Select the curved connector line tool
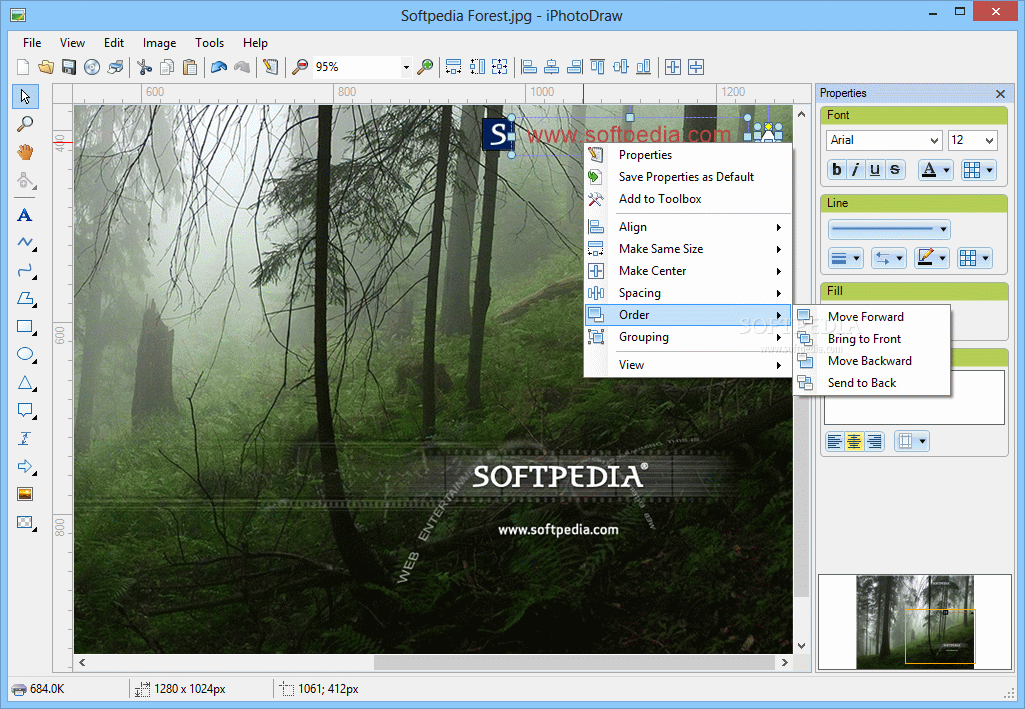This screenshot has height=709, width=1025. 25,271
